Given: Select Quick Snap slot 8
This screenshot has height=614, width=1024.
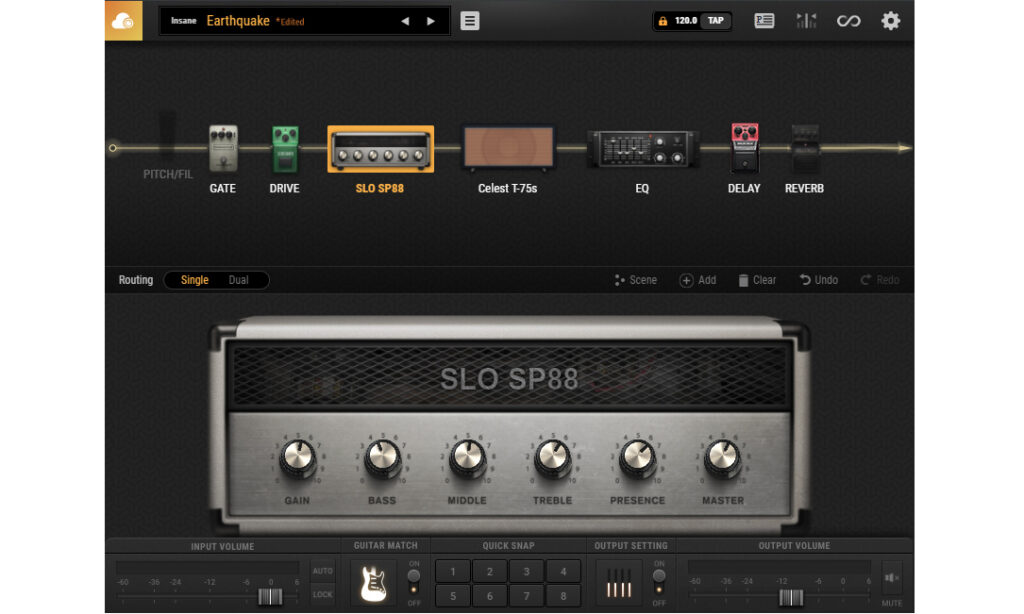Looking at the screenshot, I should 563,596.
